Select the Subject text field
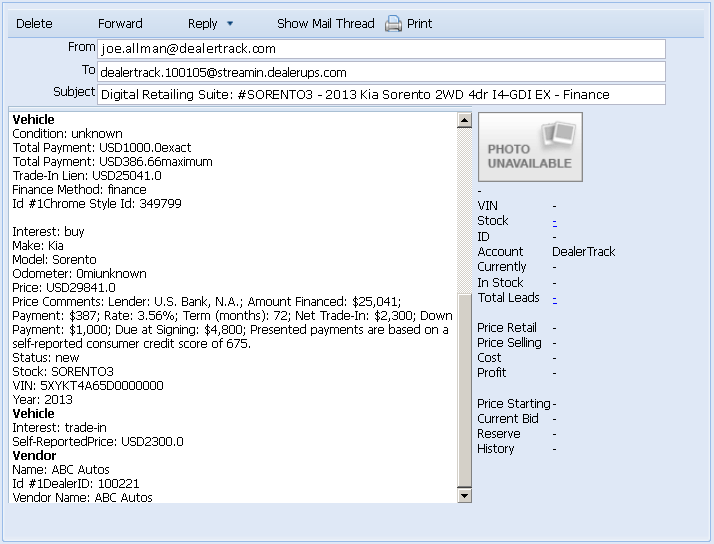Viewport: 714px width, 544px height. point(381,95)
